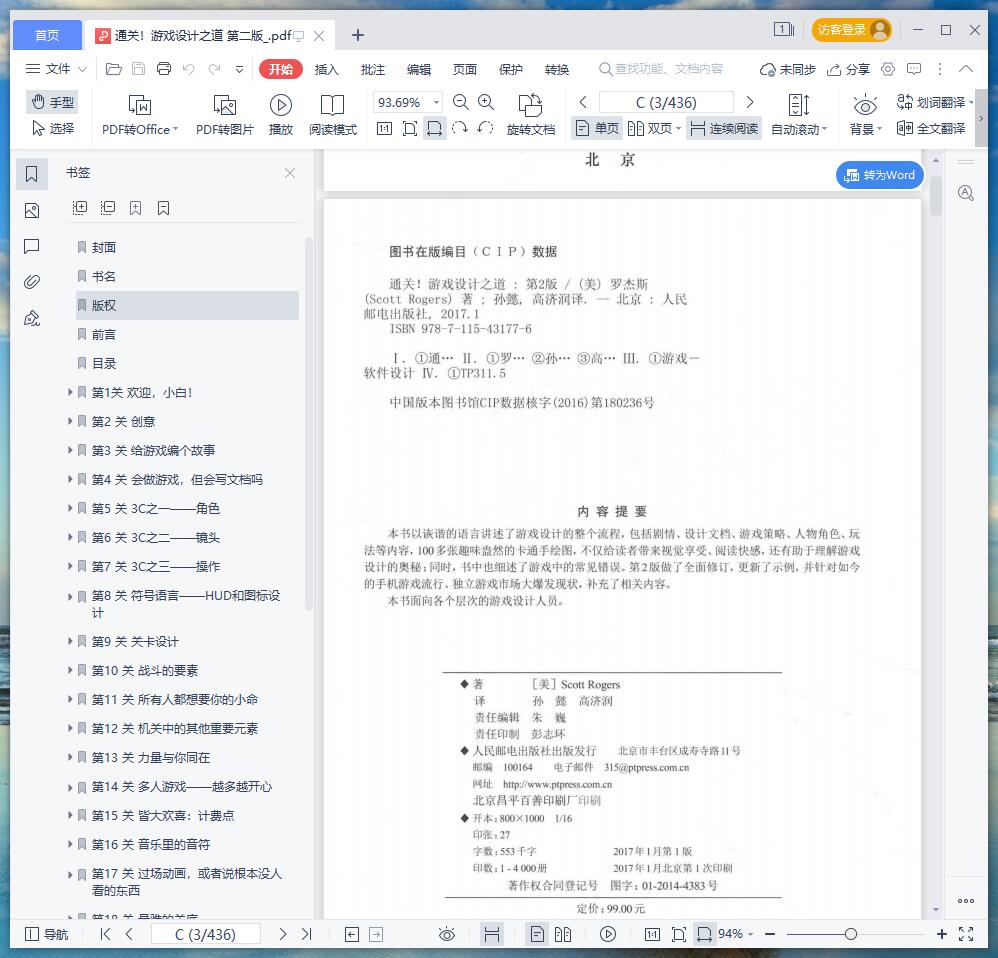Select the 开始 ribbon tab
Screen dimensions: 998x958
coord(281,69)
